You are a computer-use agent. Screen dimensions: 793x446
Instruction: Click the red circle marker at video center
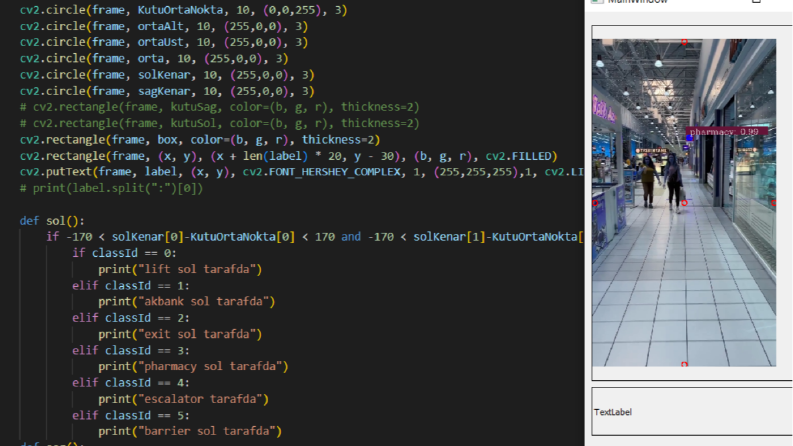point(684,203)
